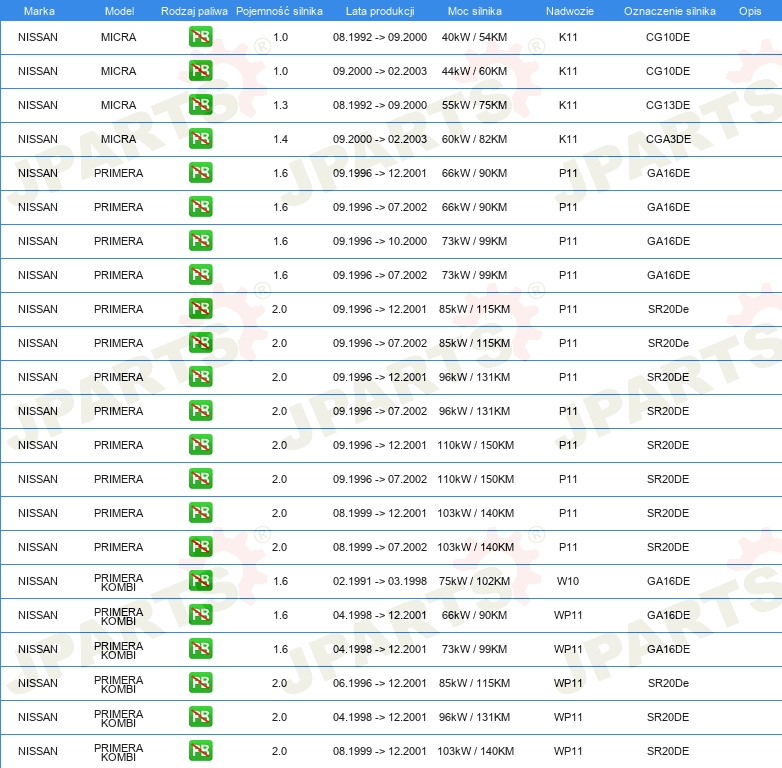Click petrol fuel icon in Micra 1.4 CGA3DE row
782x768 pixels.
pos(200,139)
